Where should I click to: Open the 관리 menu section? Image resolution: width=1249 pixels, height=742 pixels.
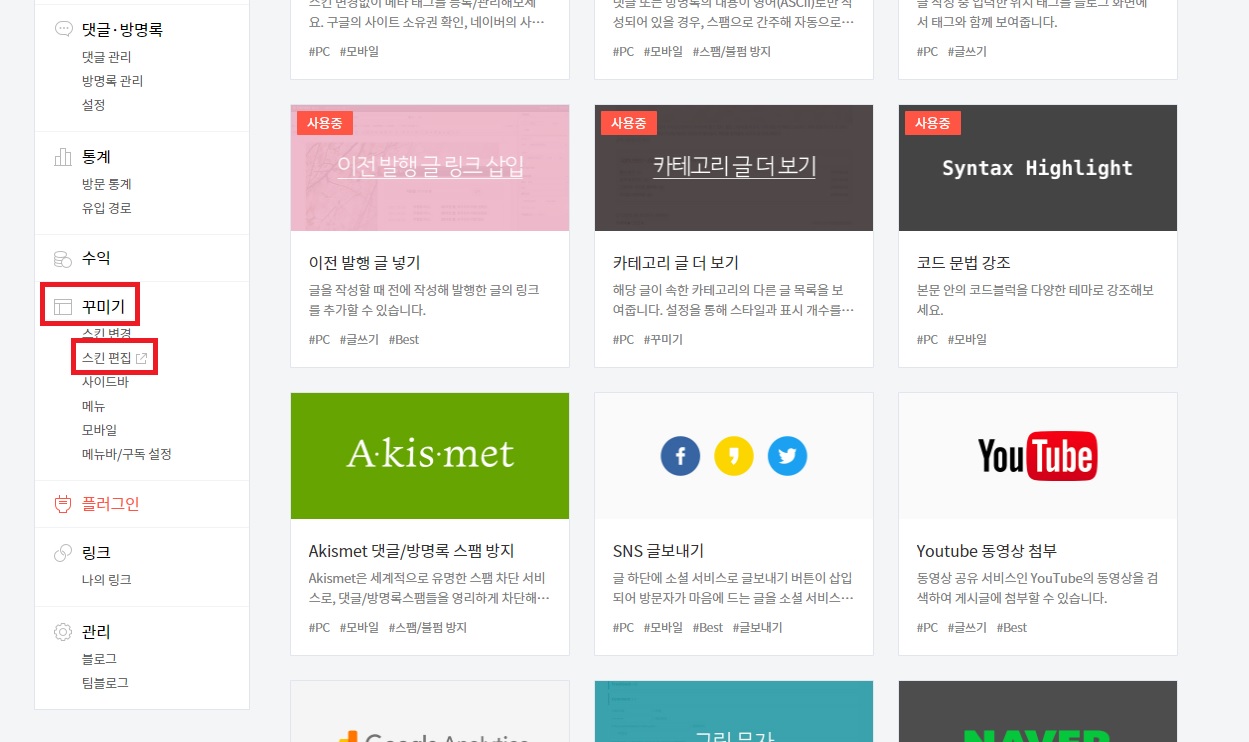[96, 632]
